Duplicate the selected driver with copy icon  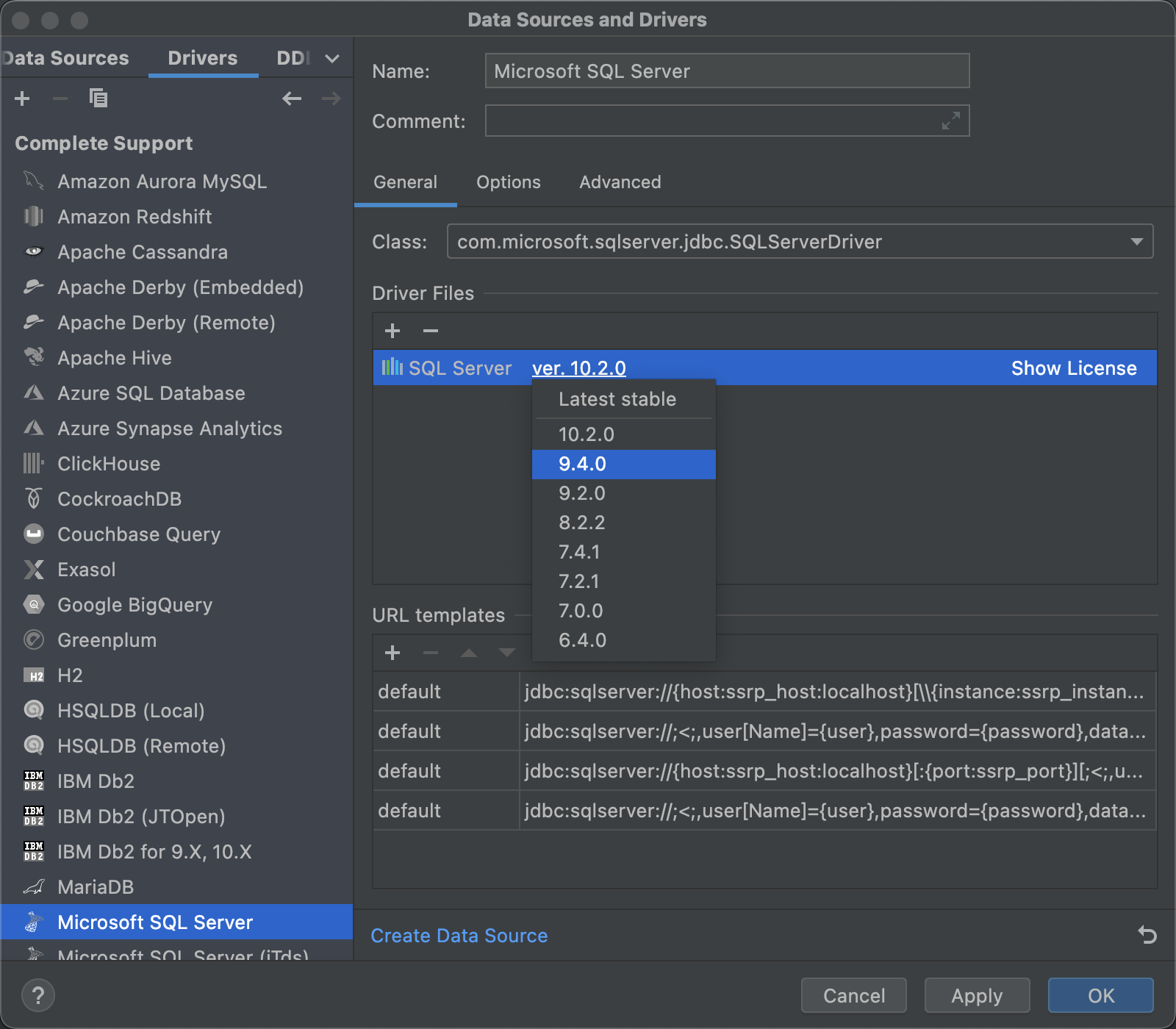click(x=98, y=98)
